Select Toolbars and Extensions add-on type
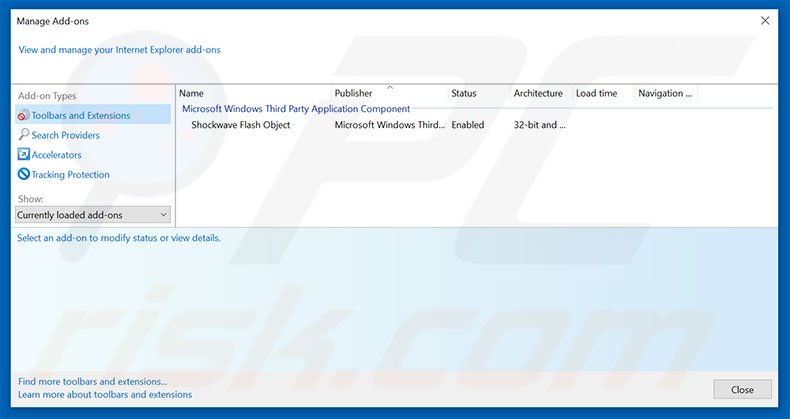This screenshot has height=419, width=790. tap(93, 115)
